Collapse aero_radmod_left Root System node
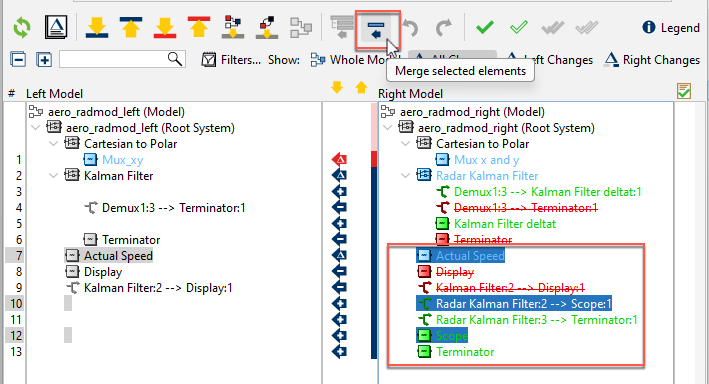This screenshot has height=384, width=709. click(x=36, y=128)
